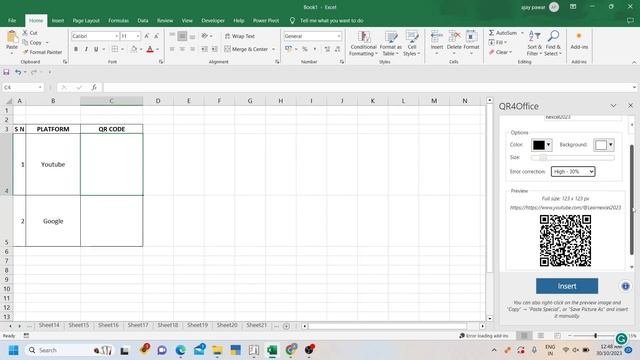Viewport: 640px width, 360px height.
Task: Select the Youtube cell
Action: (x=53, y=164)
